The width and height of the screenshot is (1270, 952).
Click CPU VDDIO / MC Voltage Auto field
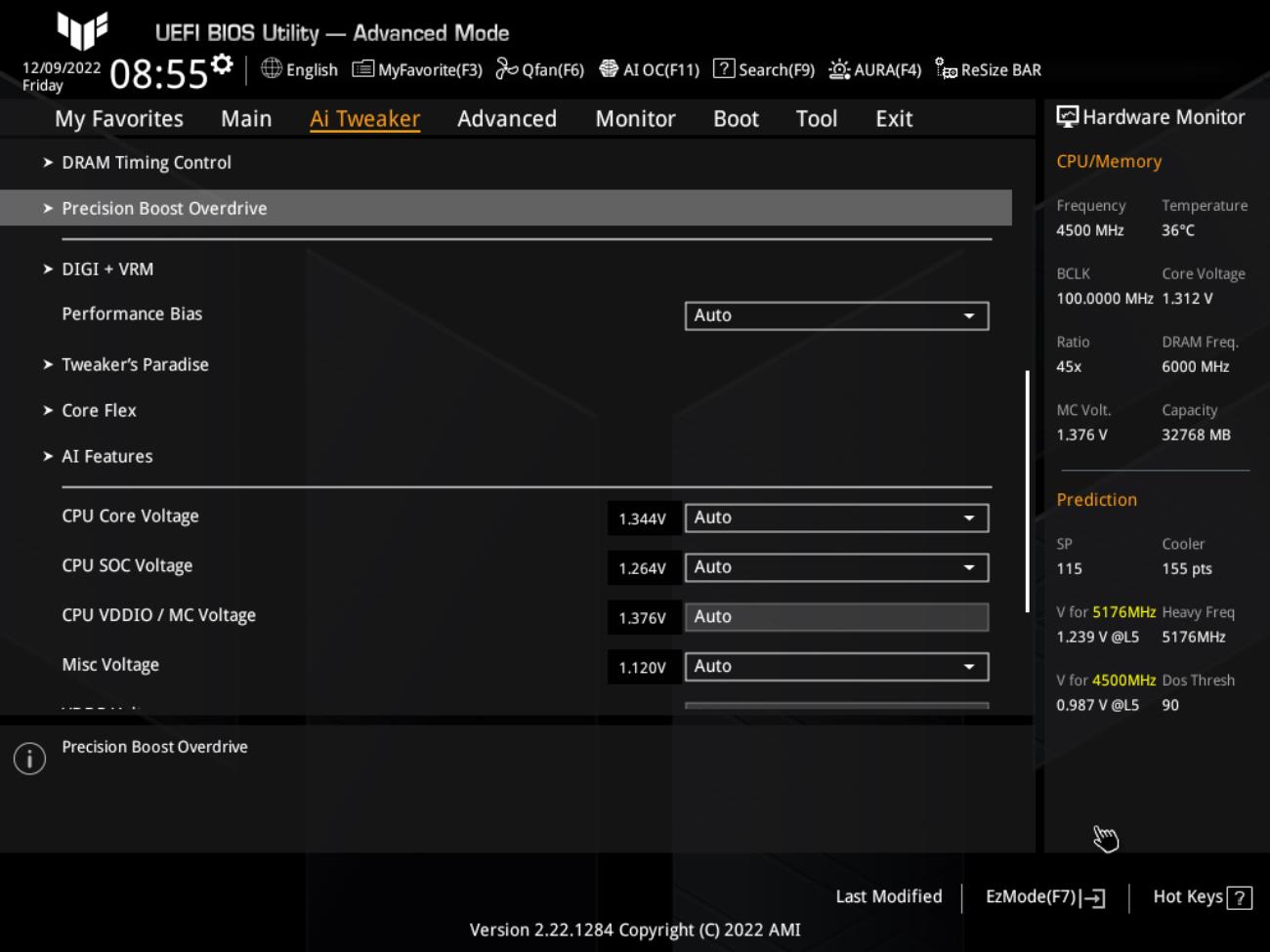pos(836,617)
